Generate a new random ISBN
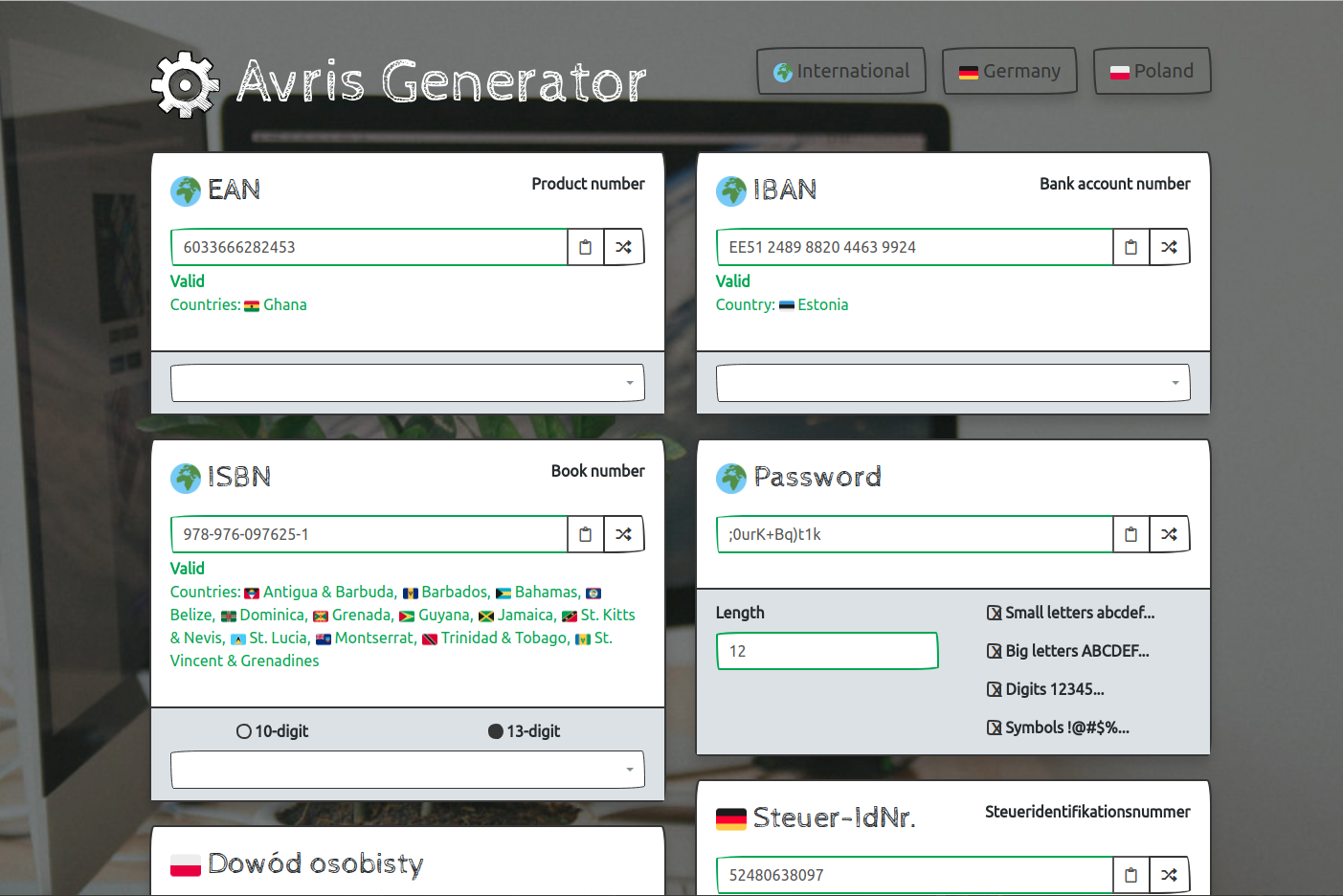 (624, 534)
